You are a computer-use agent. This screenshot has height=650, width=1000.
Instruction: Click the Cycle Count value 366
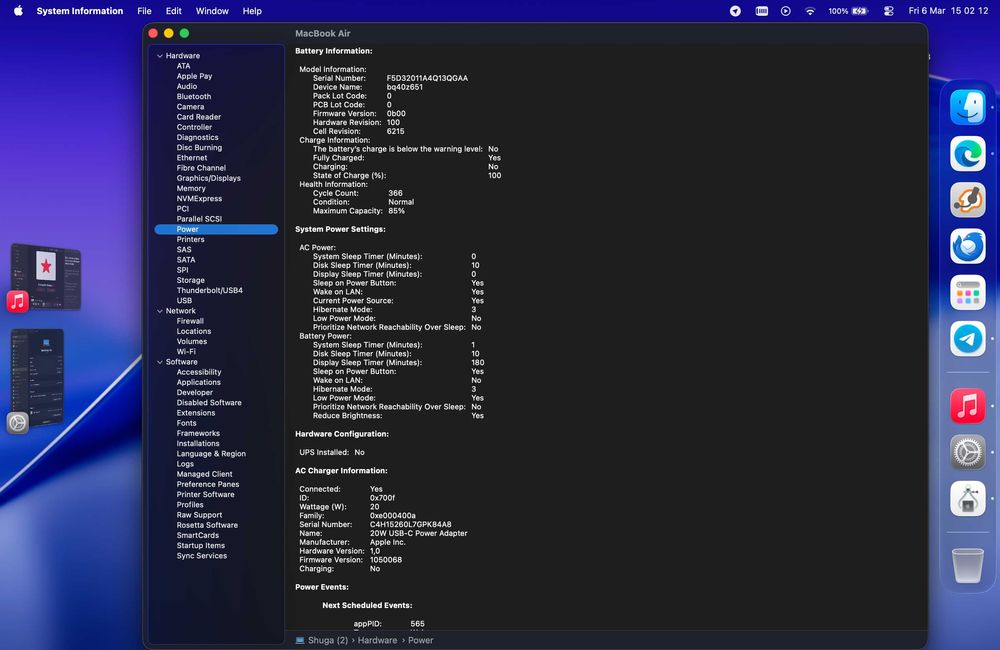pos(395,193)
